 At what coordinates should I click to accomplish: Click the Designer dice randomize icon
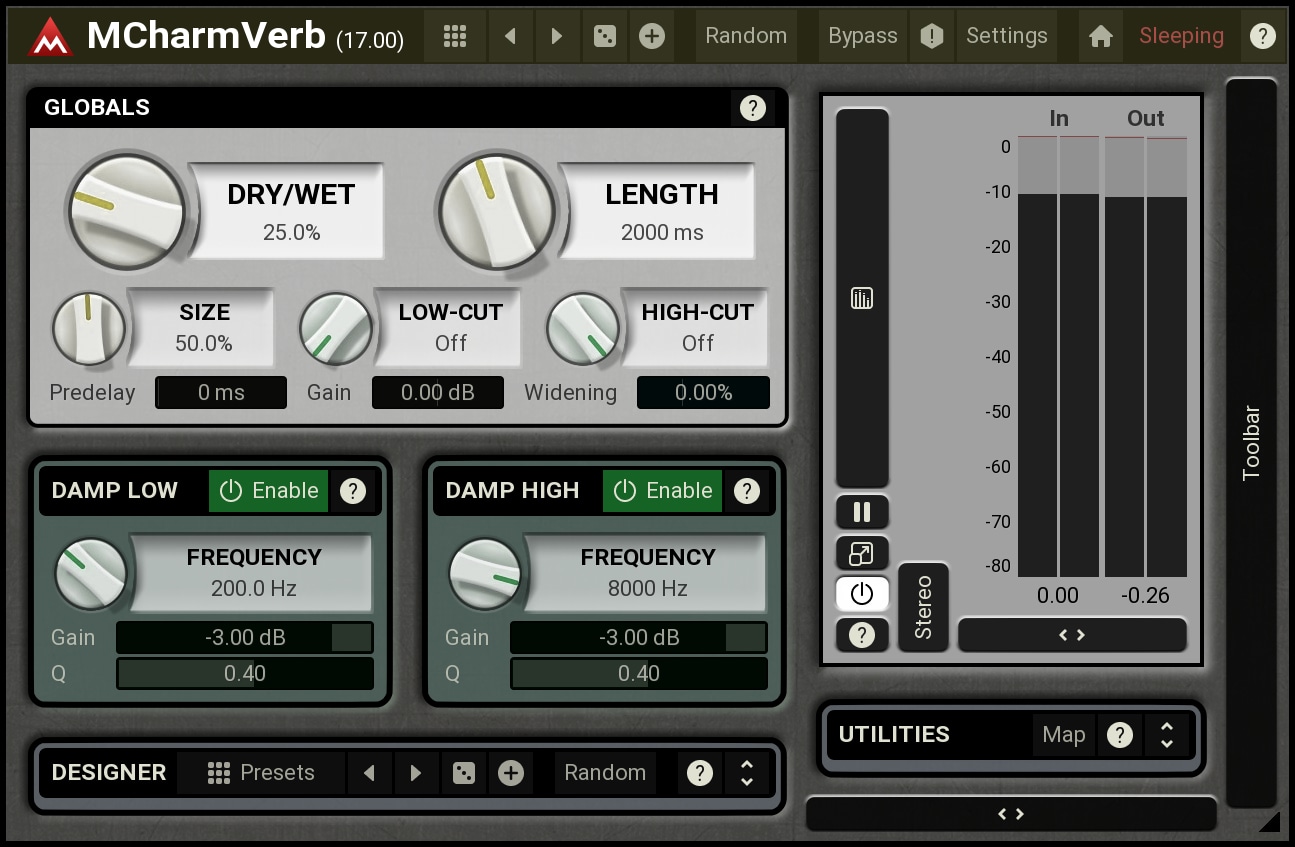(x=463, y=773)
